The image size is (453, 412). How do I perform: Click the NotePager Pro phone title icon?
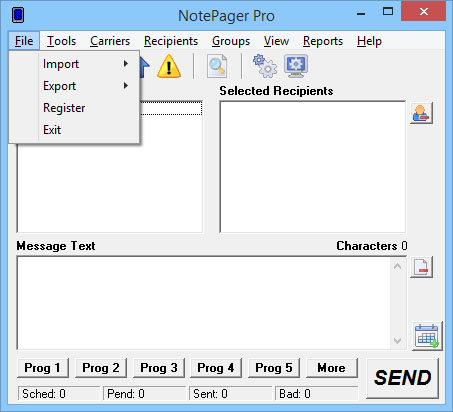[x=18, y=15]
